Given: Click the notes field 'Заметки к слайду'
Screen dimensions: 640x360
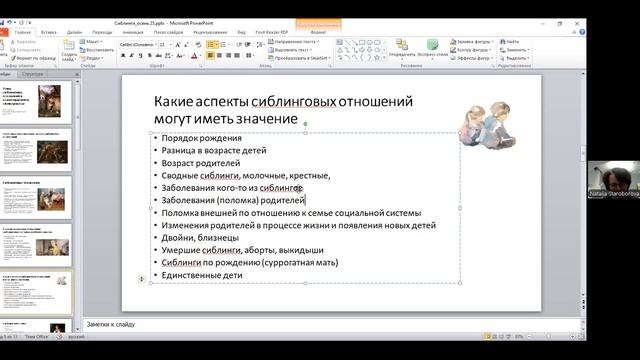Looking at the screenshot, I should click(333, 324).
